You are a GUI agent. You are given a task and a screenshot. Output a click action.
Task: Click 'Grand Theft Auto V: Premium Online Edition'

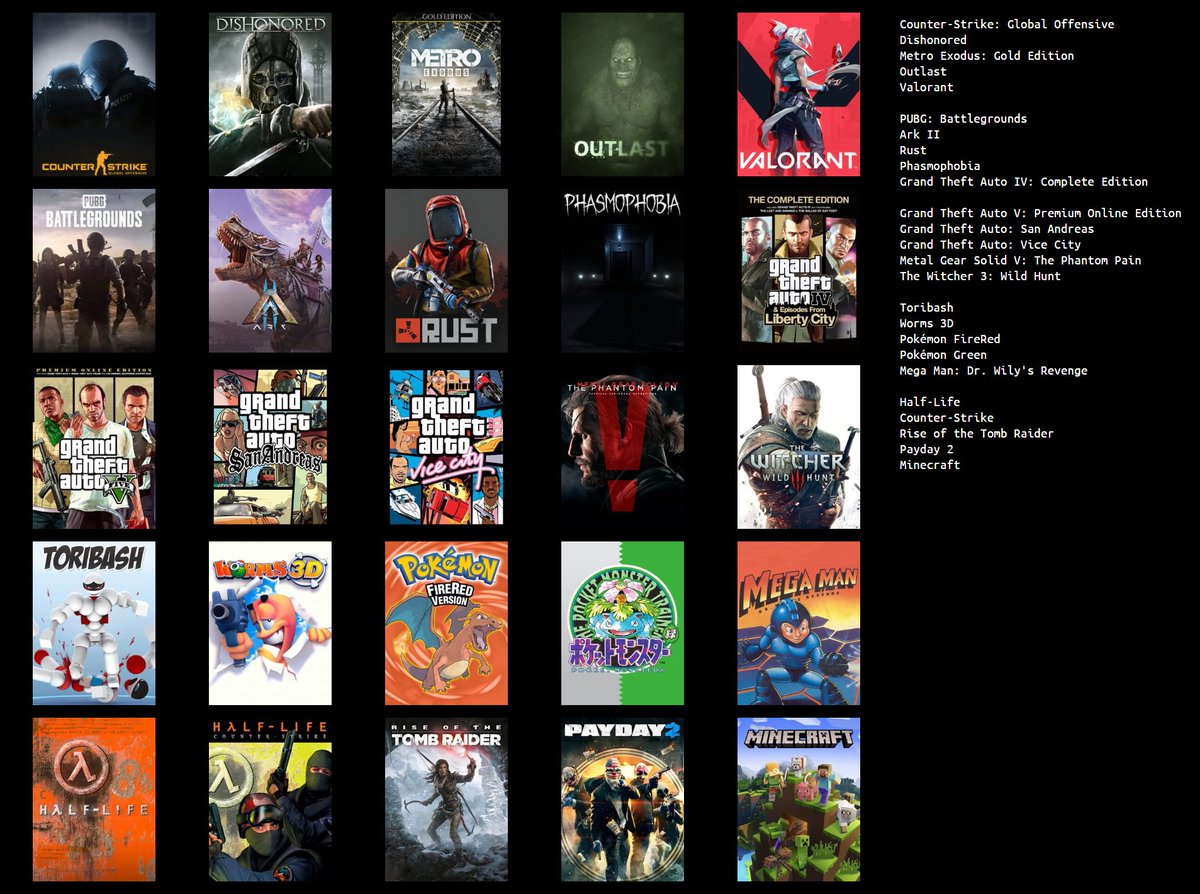pos(1040,213)
